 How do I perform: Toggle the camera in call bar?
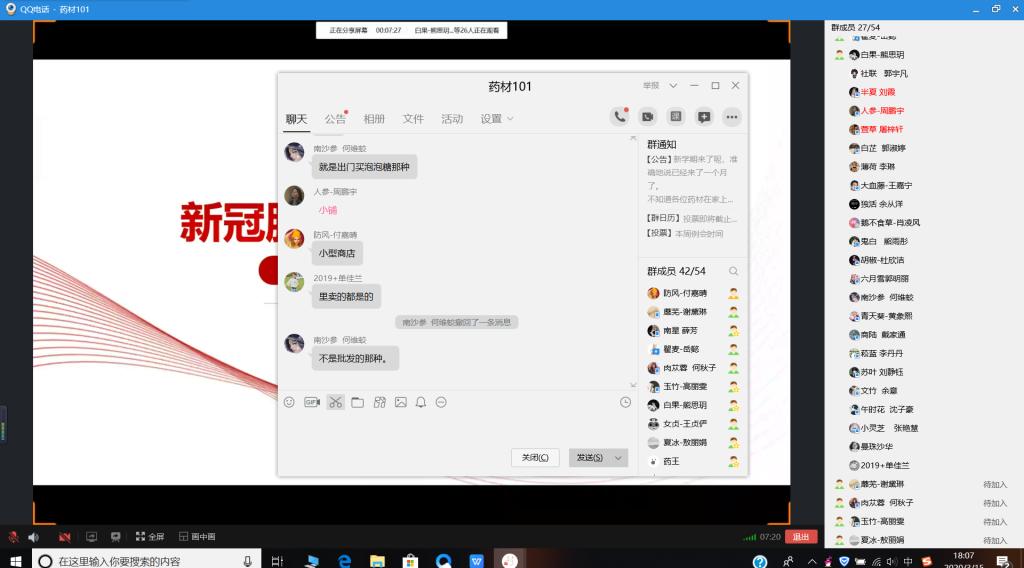[x=64, y=537]
